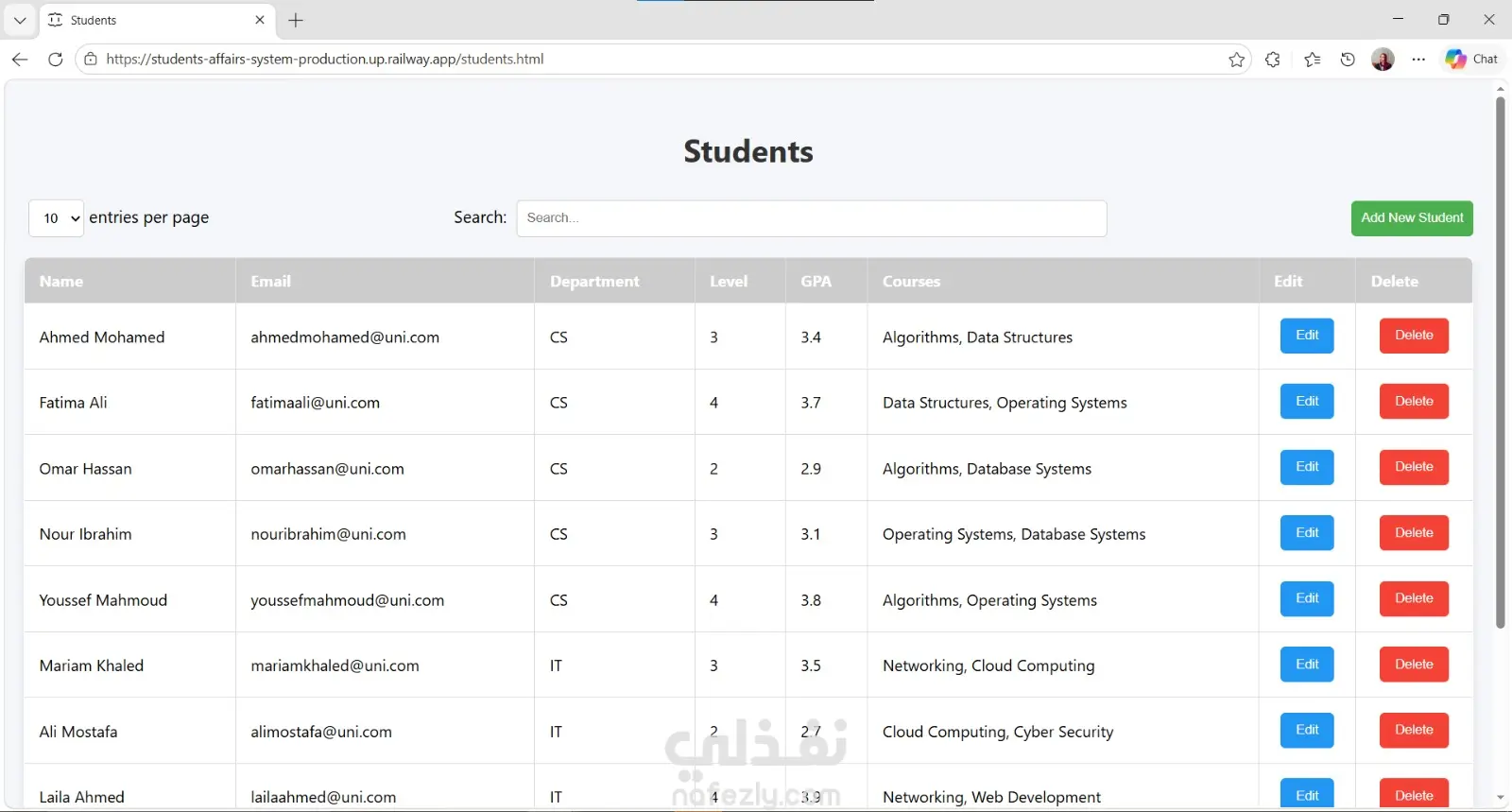
Task: Open browser extensions puzzle icon
Action: tap(1273, 60)
